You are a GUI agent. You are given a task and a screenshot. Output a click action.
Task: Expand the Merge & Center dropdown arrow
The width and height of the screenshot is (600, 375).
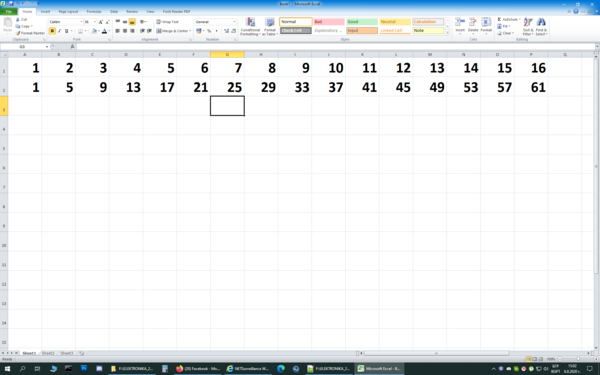(190, 31)
